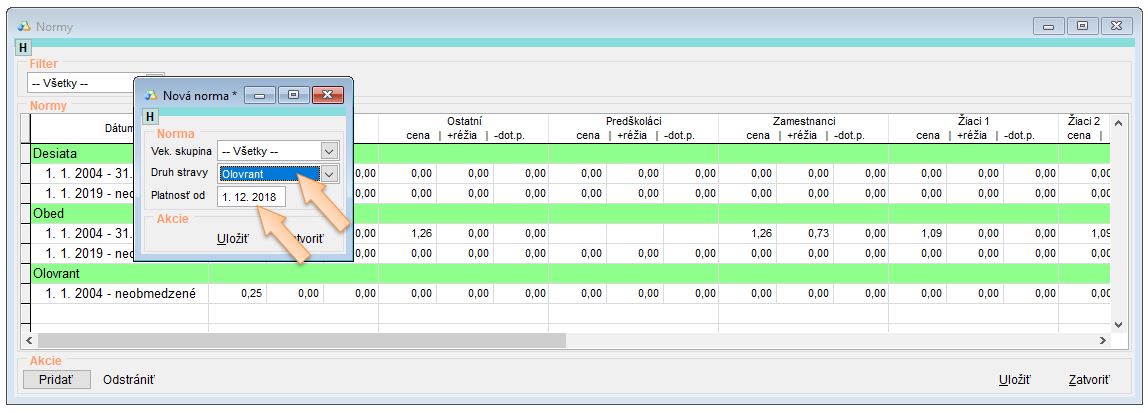Minimize the Nová norma dialog
The height and width of the screenshot is (413, 1148).
[262, 95]
